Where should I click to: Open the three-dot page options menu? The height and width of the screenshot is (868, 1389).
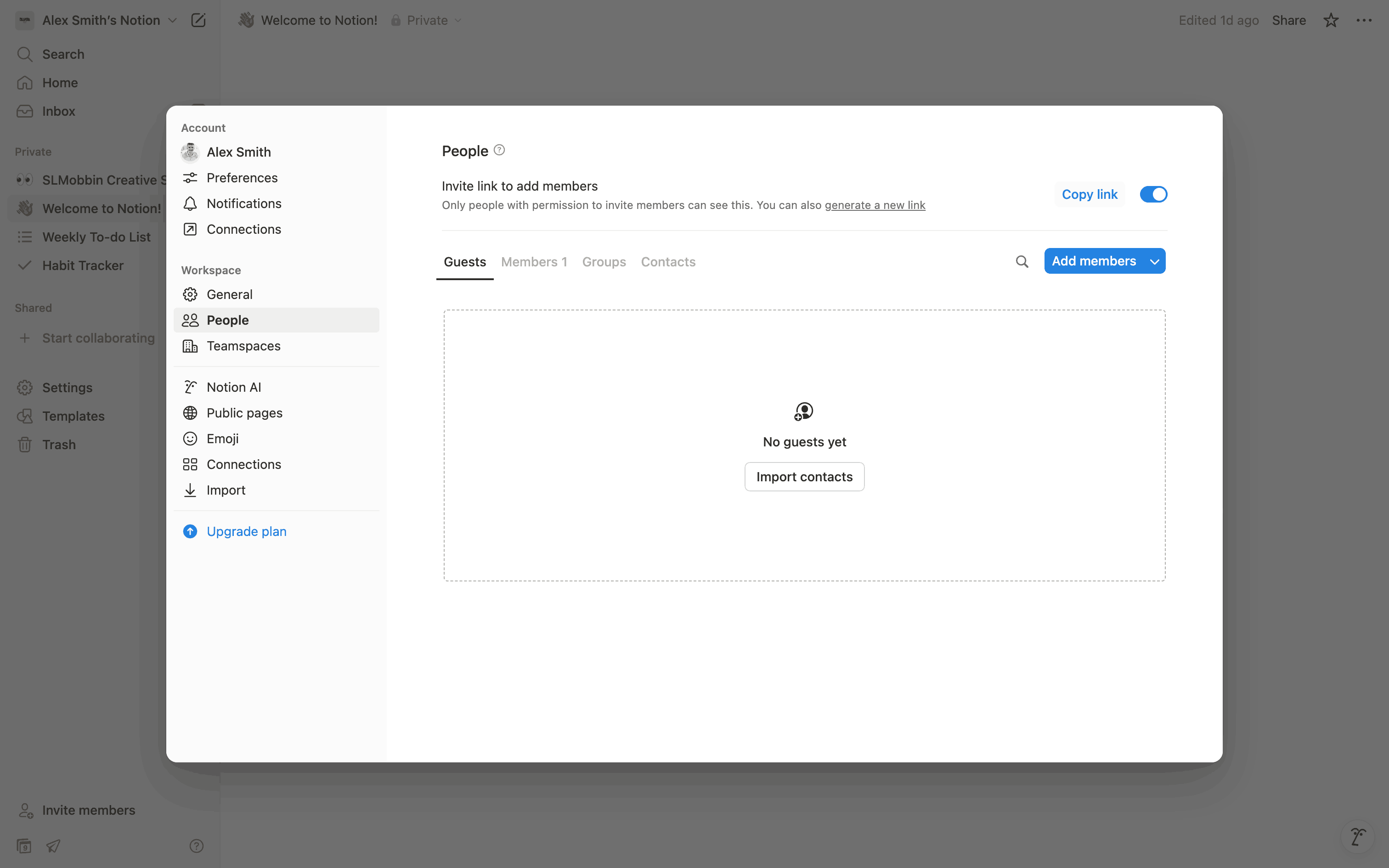click(1364, 21)
